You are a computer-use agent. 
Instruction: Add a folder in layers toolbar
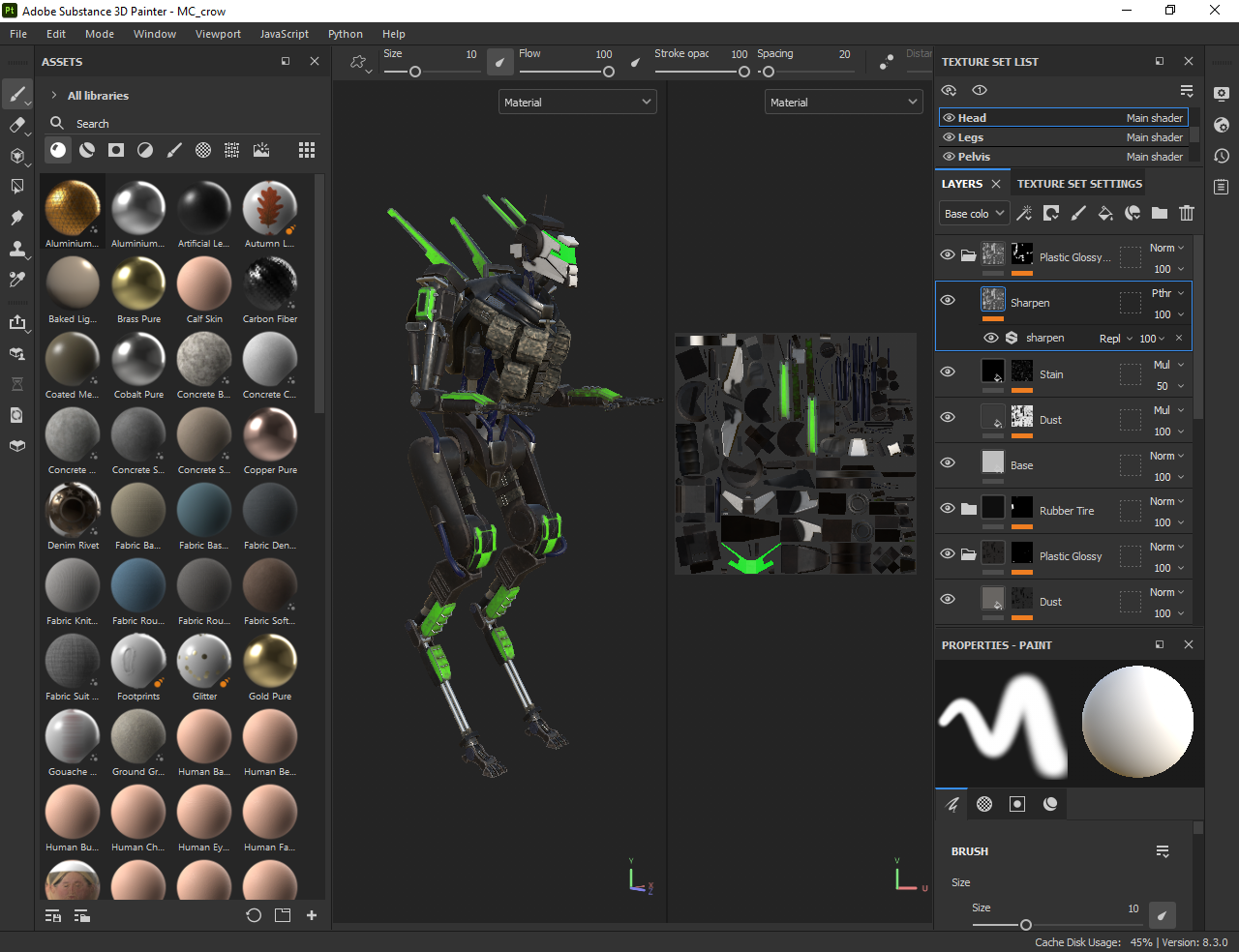tap(1160, 214)
